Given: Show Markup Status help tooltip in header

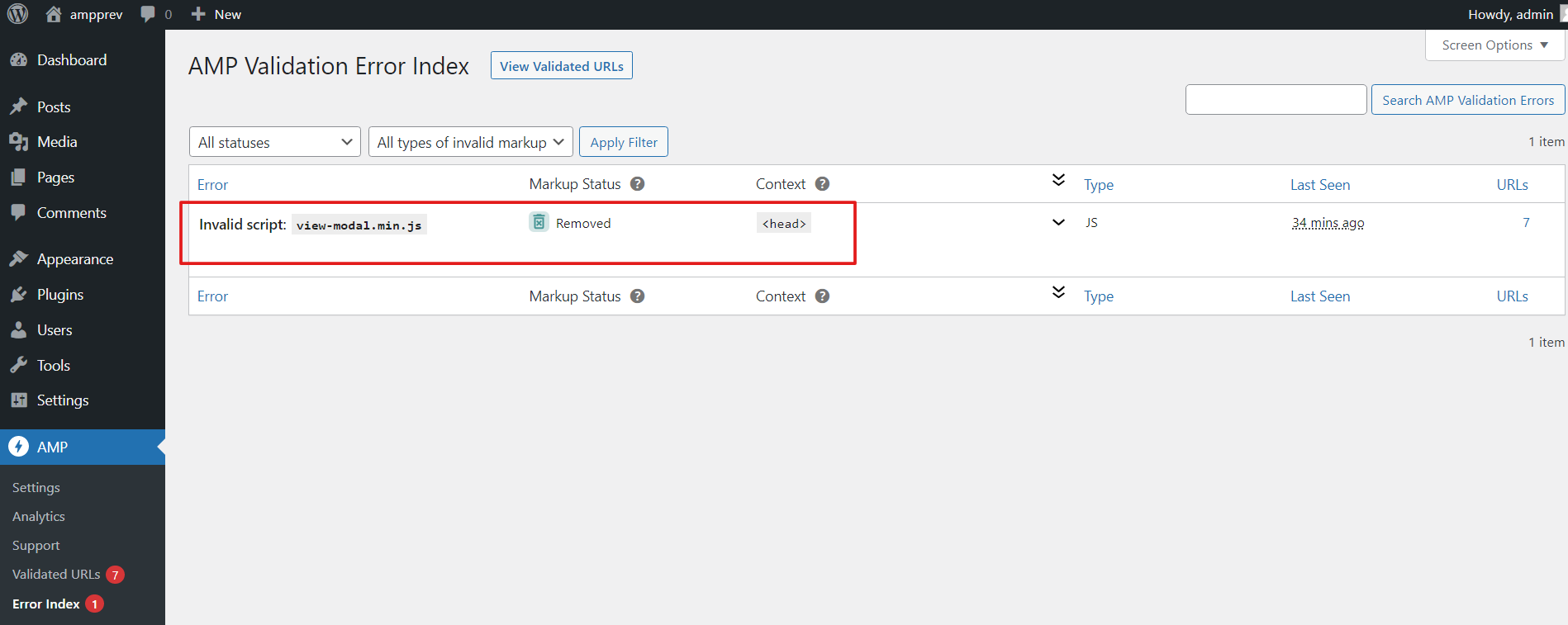Looking at the screenshot, I should tap(637, 184).
